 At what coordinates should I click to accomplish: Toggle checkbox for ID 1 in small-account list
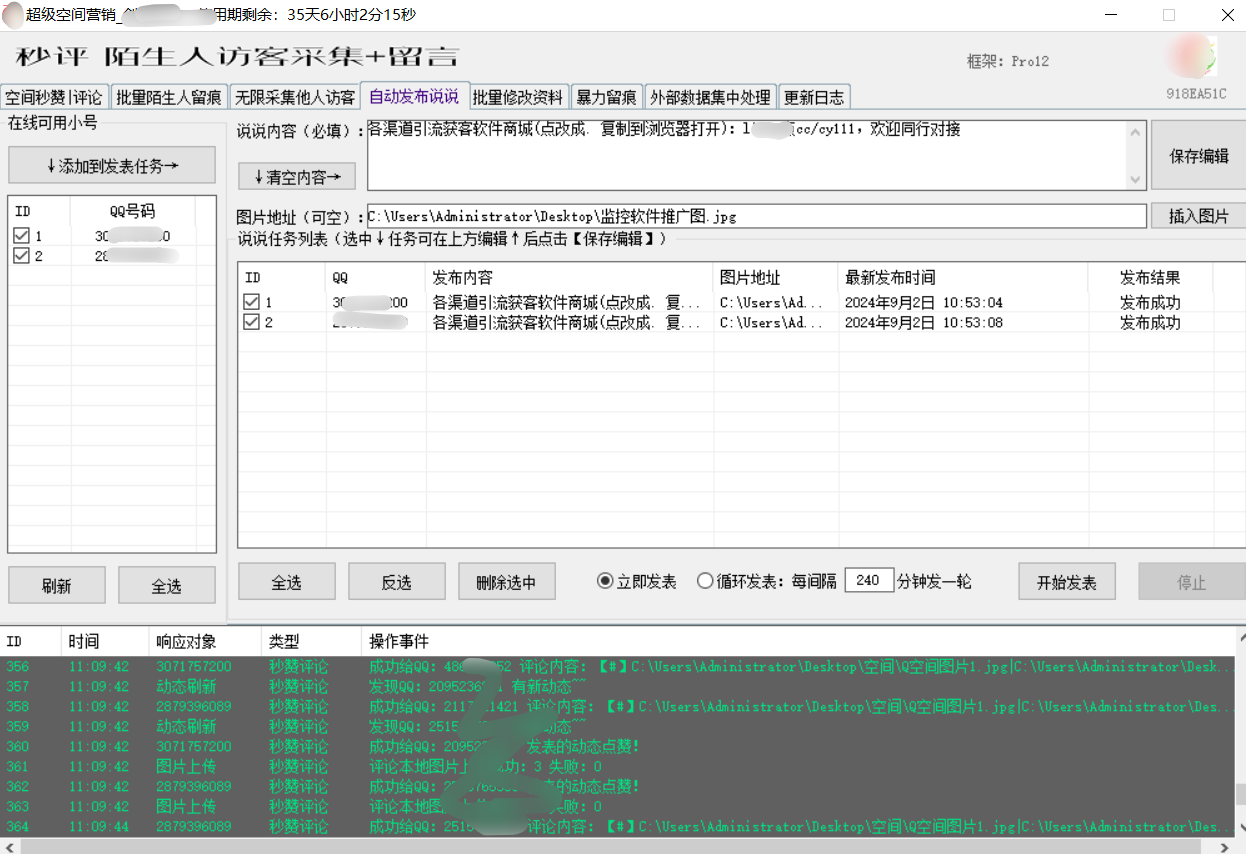(21, 236)
